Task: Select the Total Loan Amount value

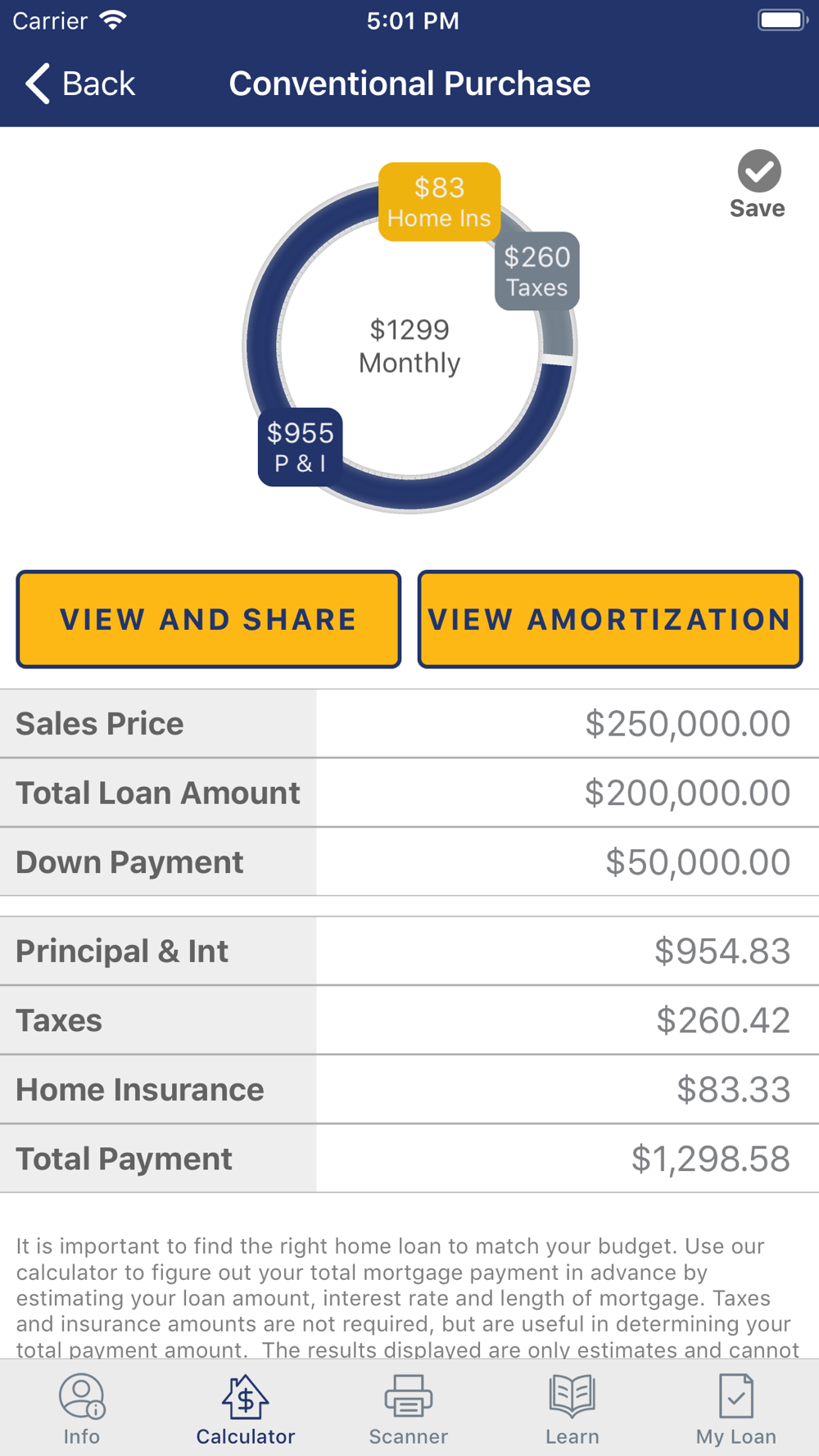Action: pyautogui.click(x=686, y=793)
